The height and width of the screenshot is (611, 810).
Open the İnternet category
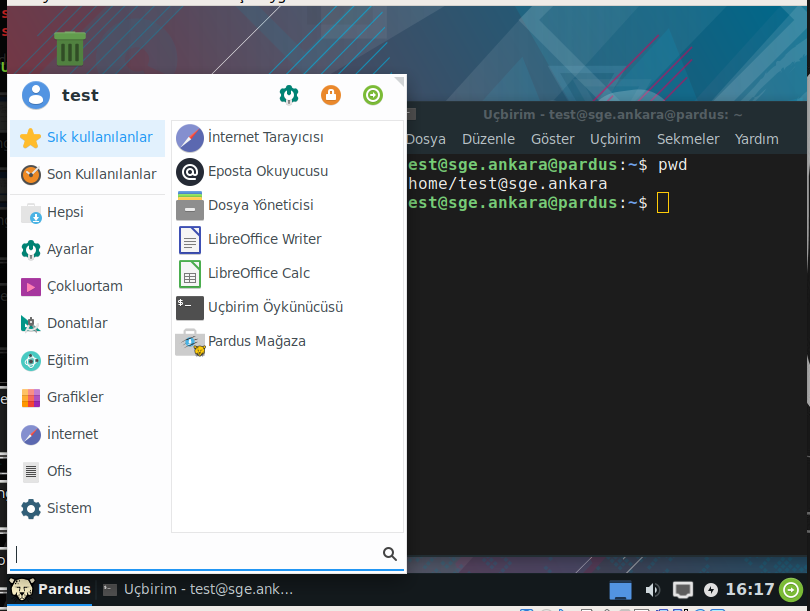click(x=87, y=434)
